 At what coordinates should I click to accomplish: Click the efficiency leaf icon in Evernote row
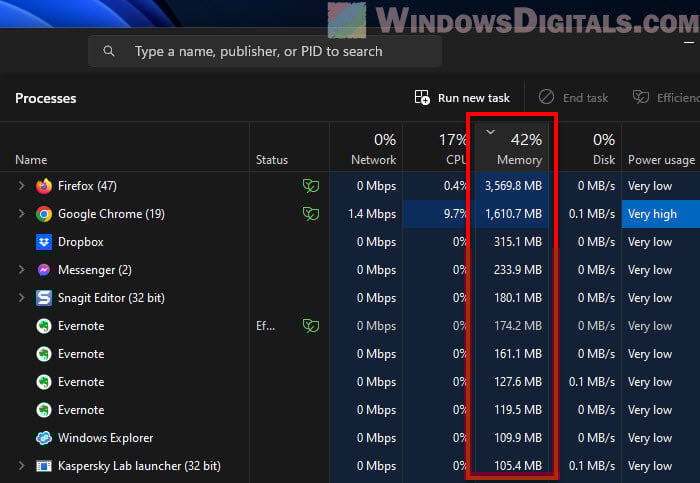coord(311,325)
